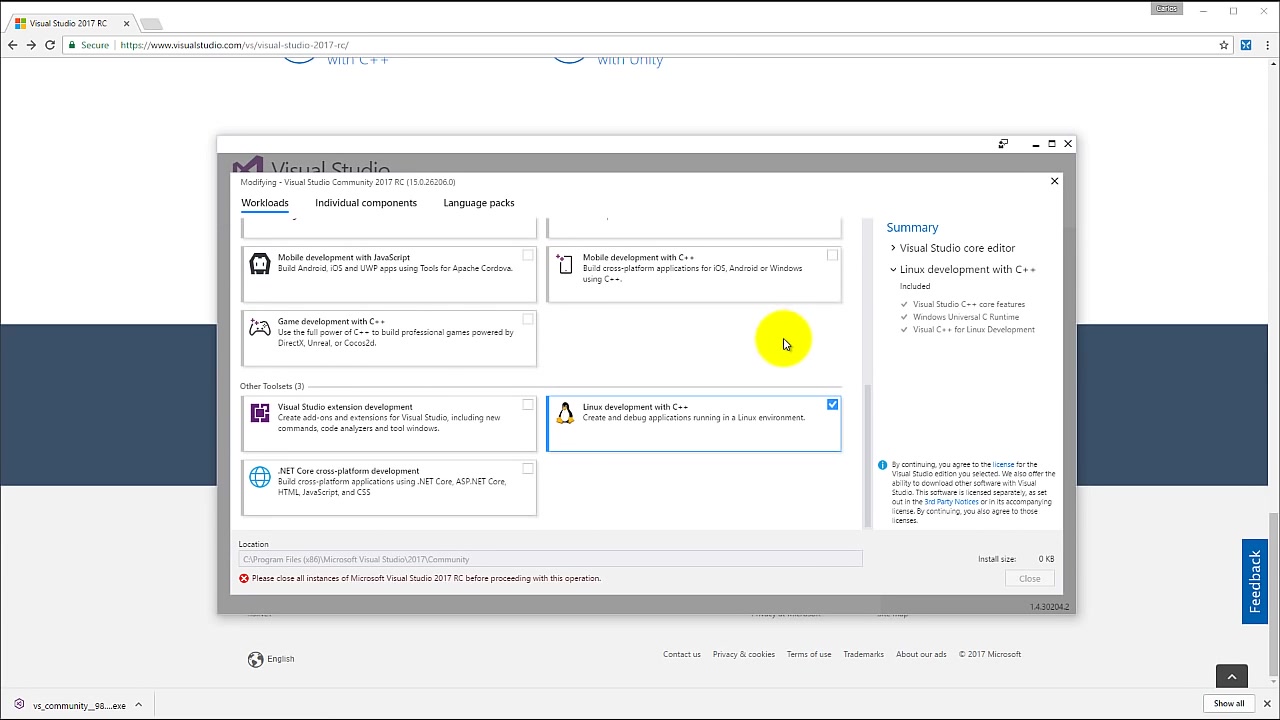Screen dimensions: 1280x720
Task: Close the downloads bar
Action: pyautogui.click(x=1265, y=704)
